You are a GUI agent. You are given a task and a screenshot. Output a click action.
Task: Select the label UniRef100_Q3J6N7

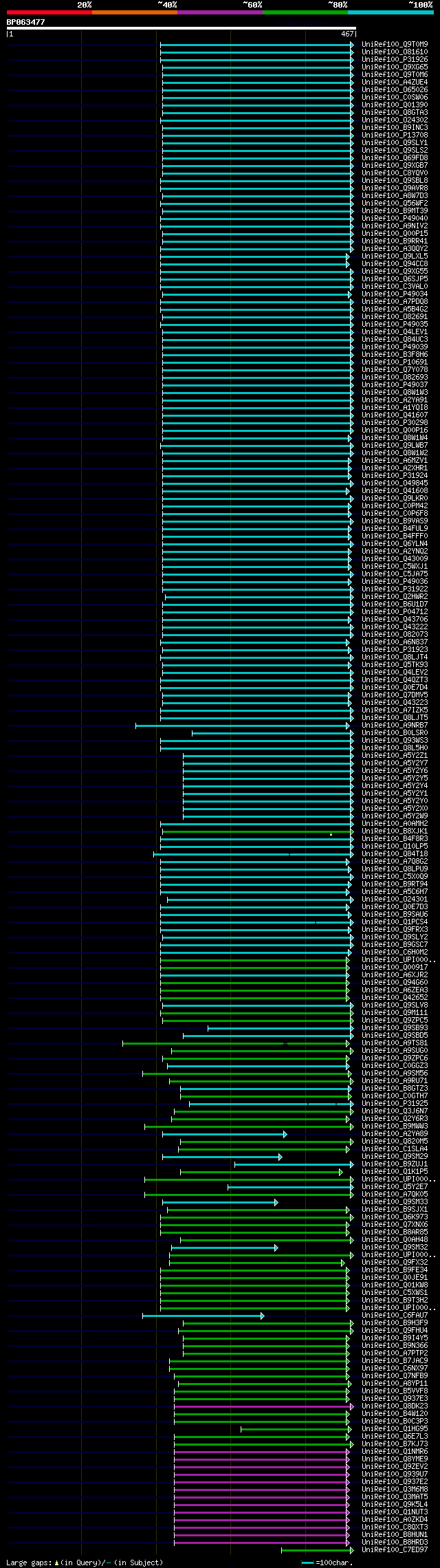click(395, 1111)
